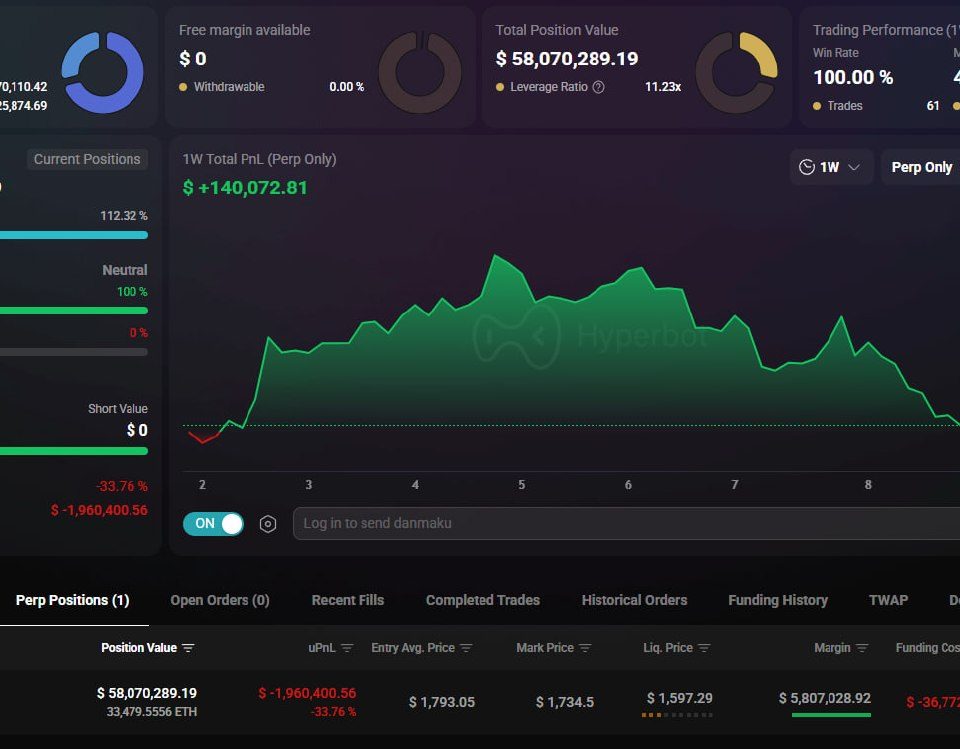
Task: Click the Current Positions button
Action: 87,159
